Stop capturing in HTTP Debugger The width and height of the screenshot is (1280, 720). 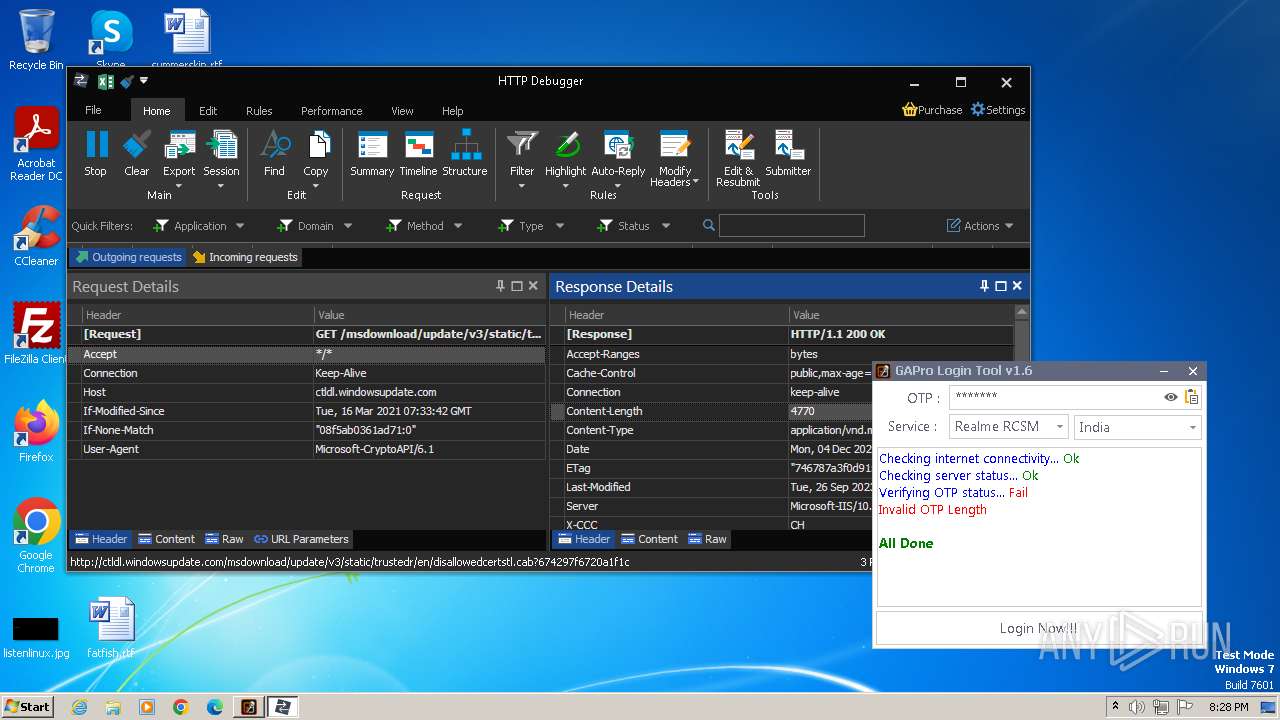pos(95,154)
